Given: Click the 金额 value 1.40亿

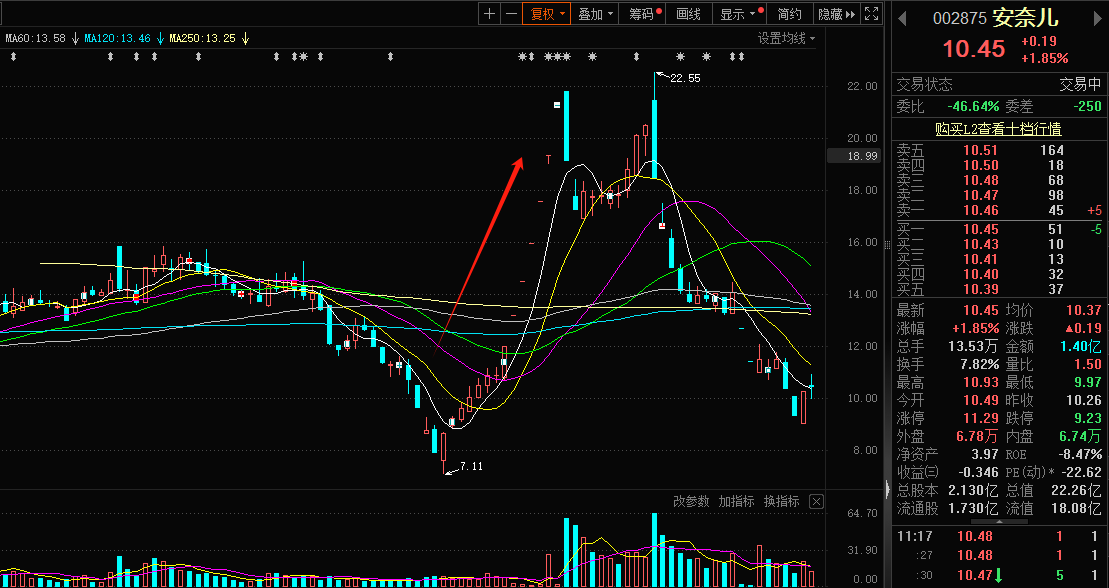Looking at the screenshot, I should 1081,347.
